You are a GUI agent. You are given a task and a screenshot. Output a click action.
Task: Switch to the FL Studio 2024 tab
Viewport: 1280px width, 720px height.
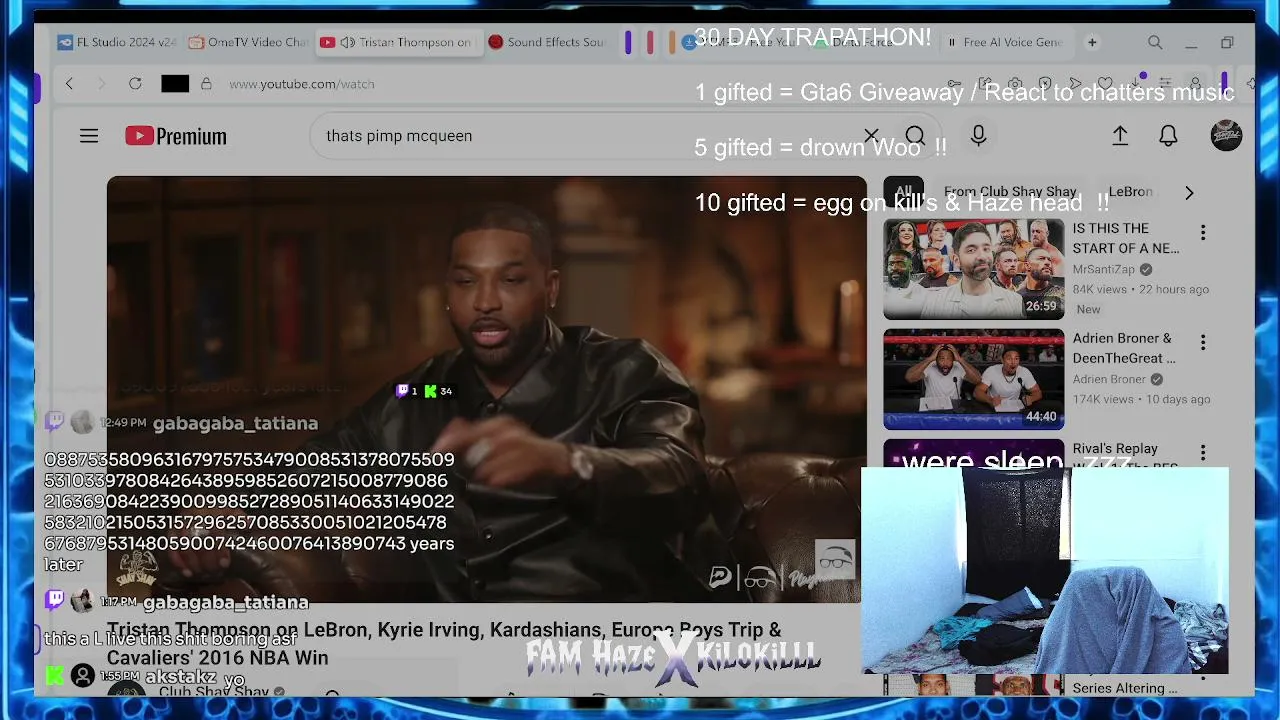(x=117, y=42)
